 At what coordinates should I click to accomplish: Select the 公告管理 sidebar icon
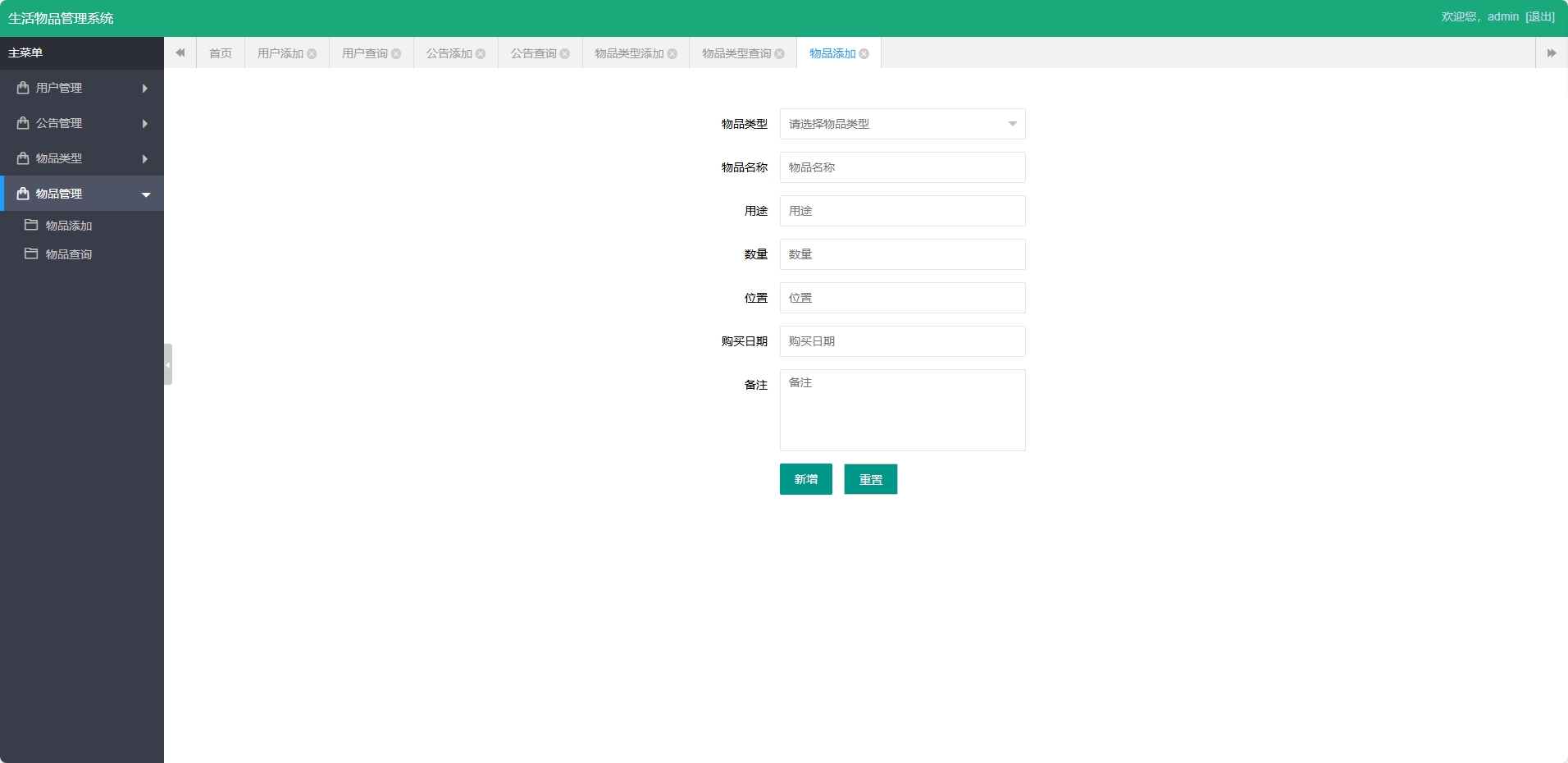tap(22, 123)
